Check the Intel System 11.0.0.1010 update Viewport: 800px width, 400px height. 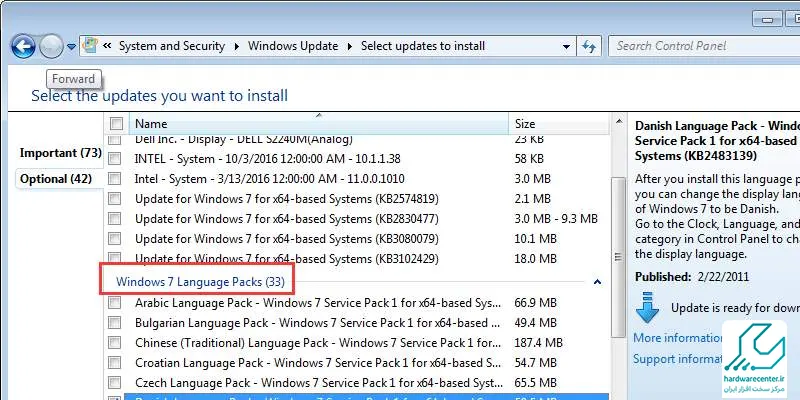coord(115,179)
